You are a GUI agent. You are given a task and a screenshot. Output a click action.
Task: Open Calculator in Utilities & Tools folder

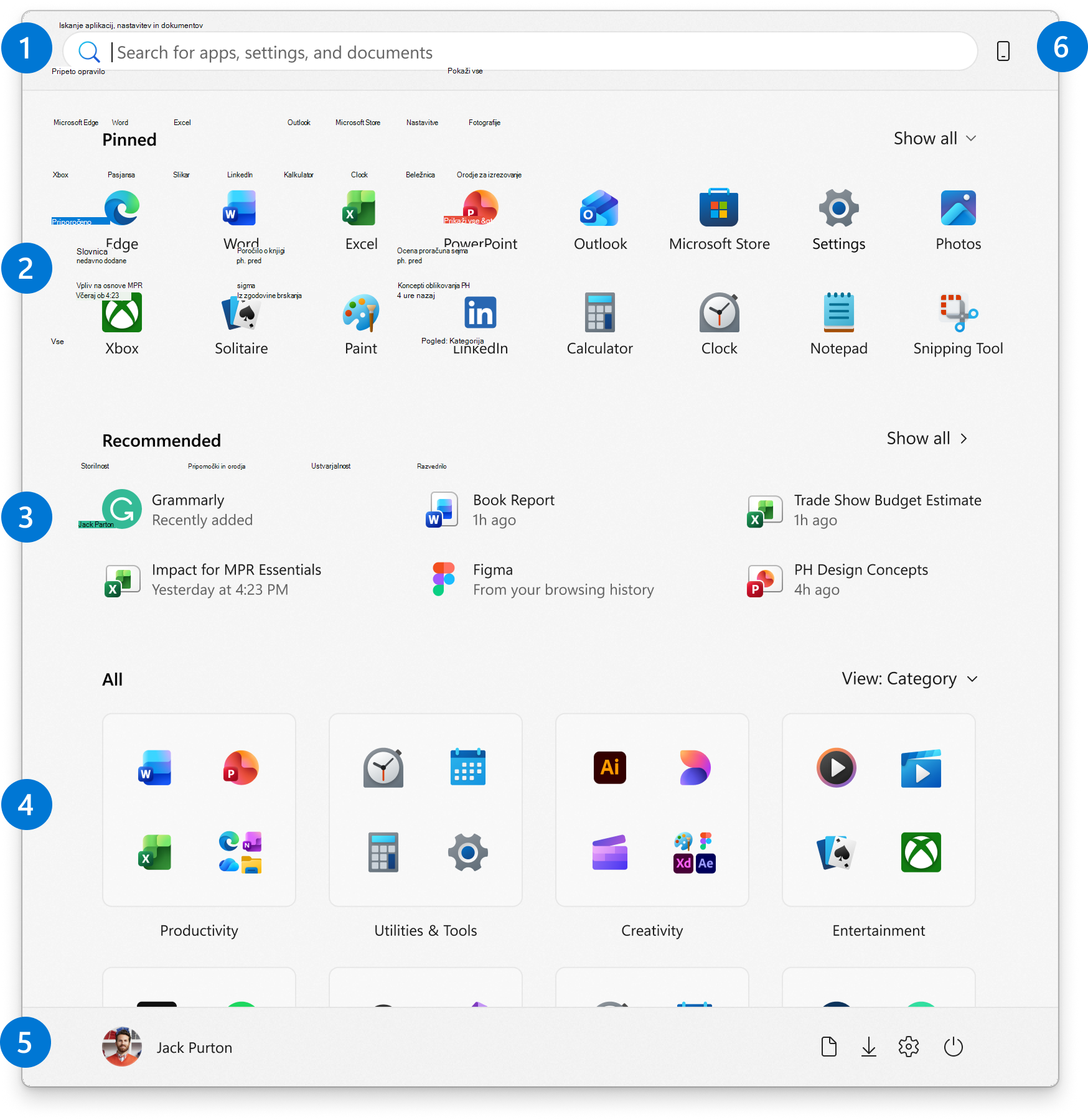(383, 852)
